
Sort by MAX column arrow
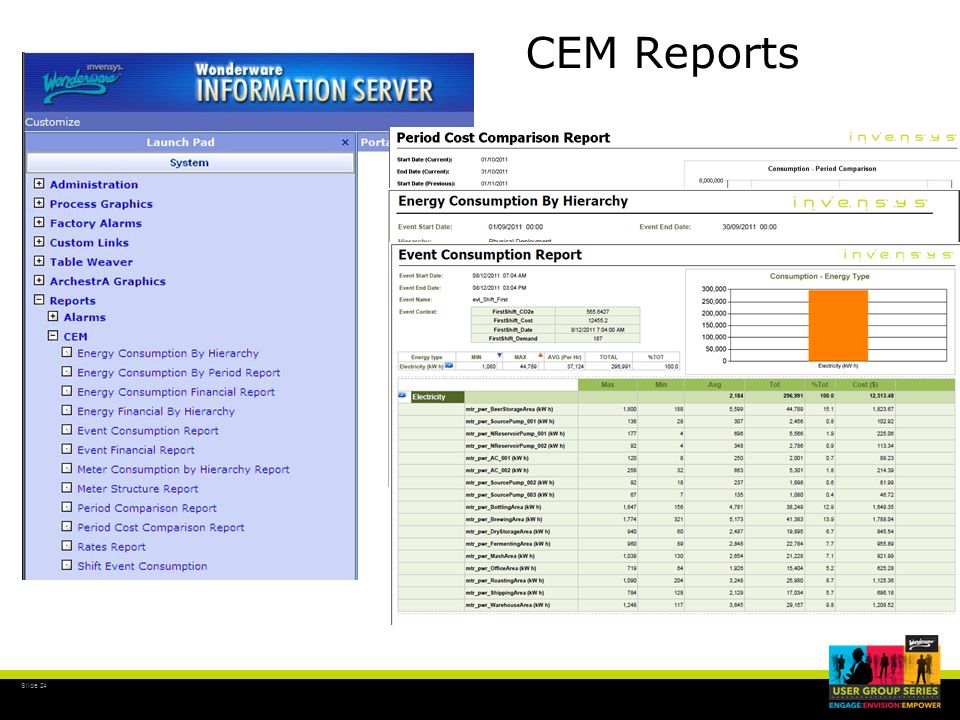541,355
